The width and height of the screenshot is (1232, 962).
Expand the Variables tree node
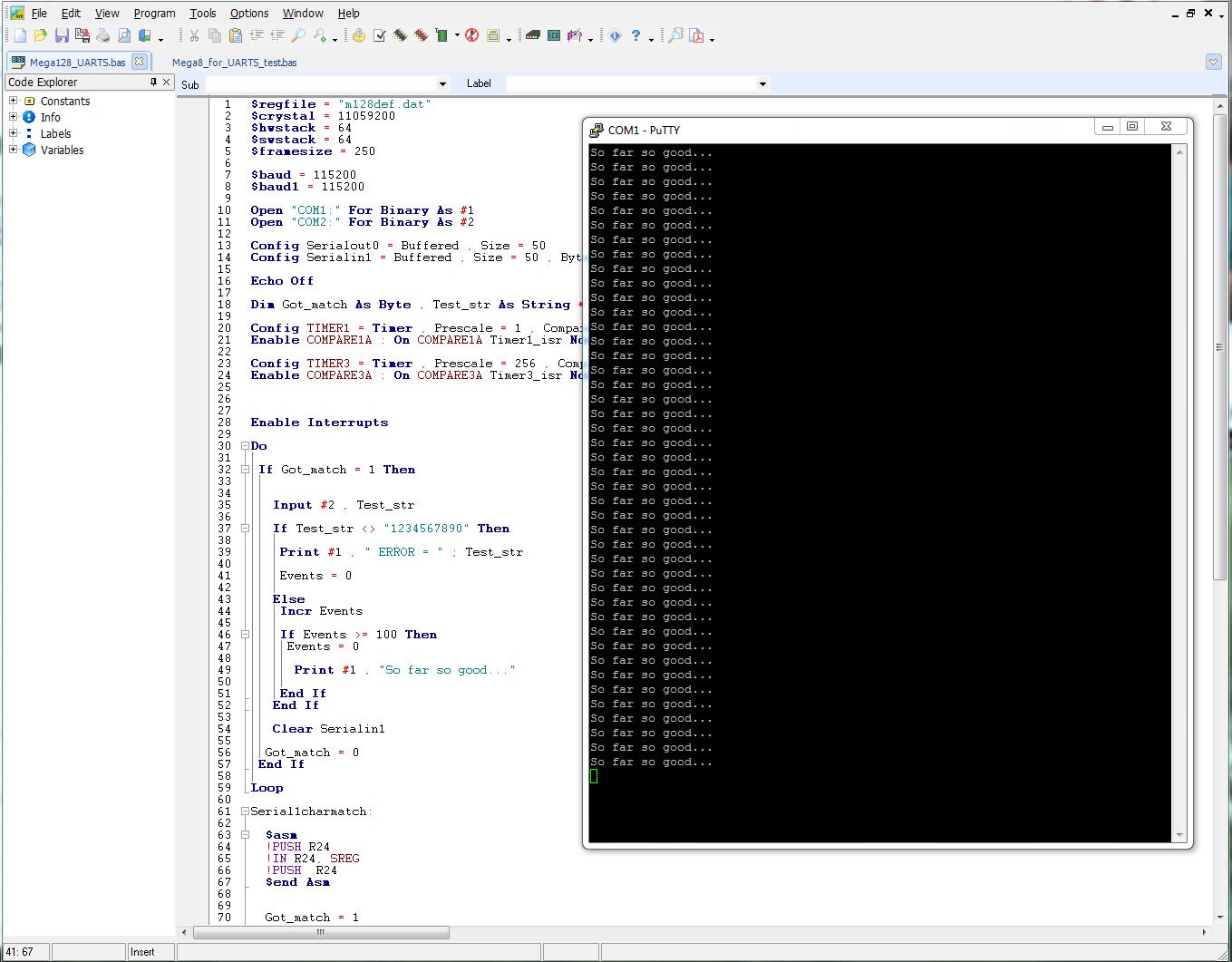tap(14, 150)
